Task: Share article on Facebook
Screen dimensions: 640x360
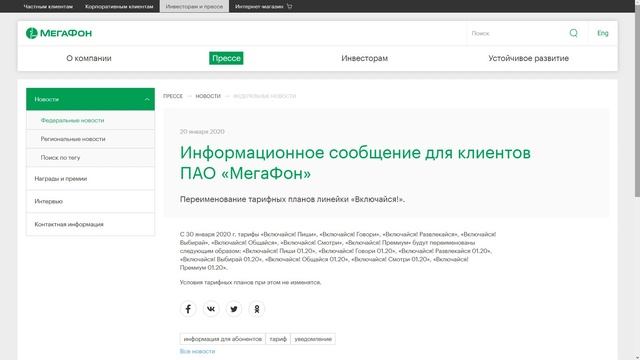Action: pyautogui.click(x=188, y=309)
